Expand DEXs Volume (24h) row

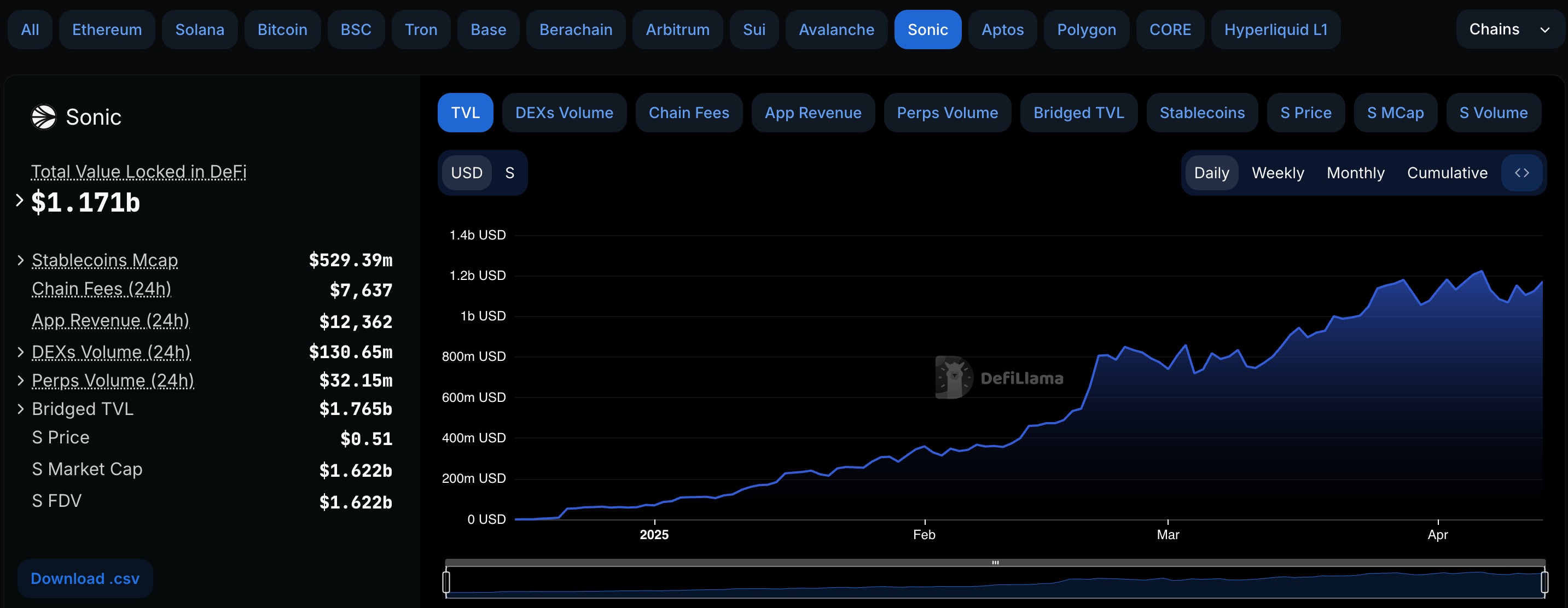coord(21,352)
